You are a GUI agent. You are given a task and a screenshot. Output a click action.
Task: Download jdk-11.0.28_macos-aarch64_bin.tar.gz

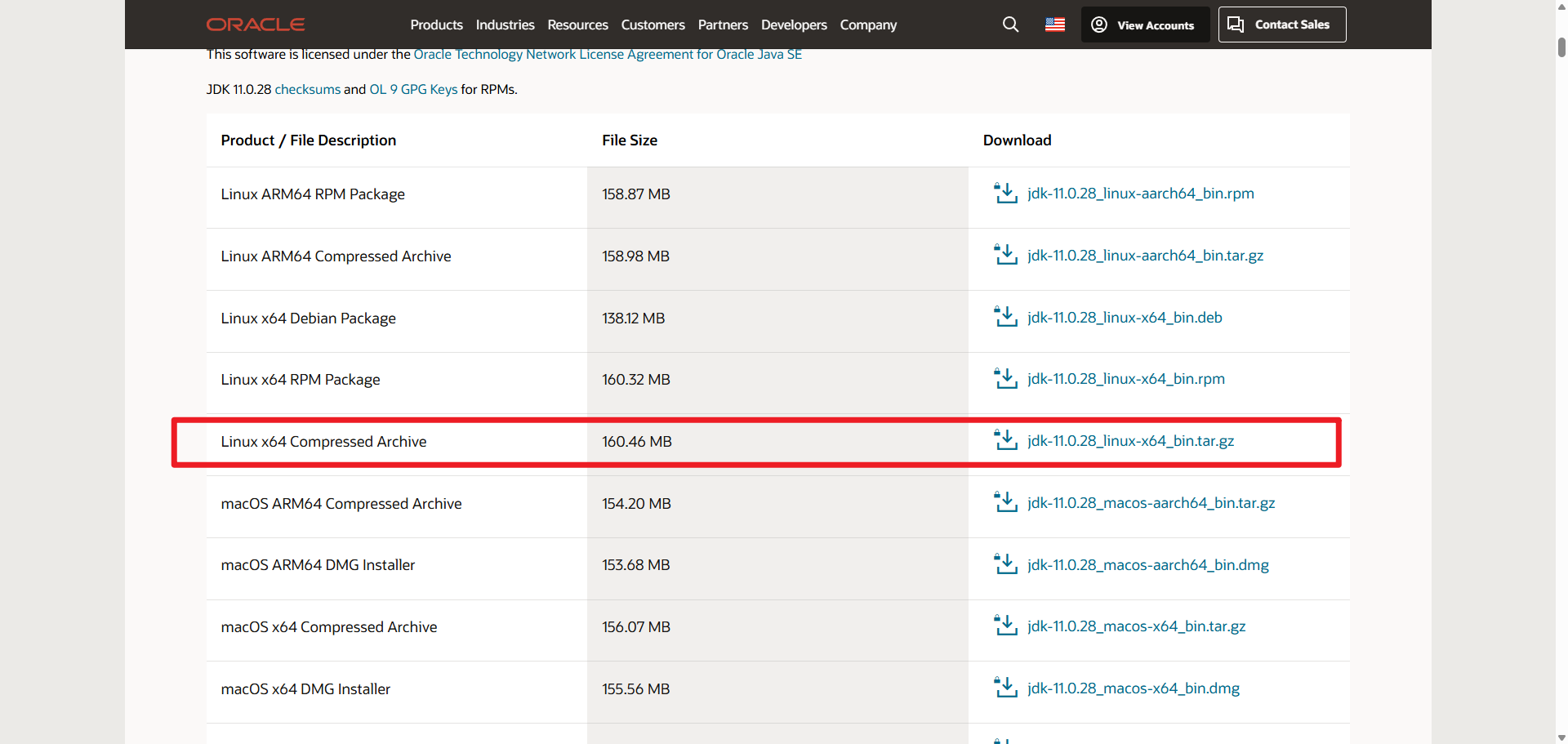(1151, 503)
